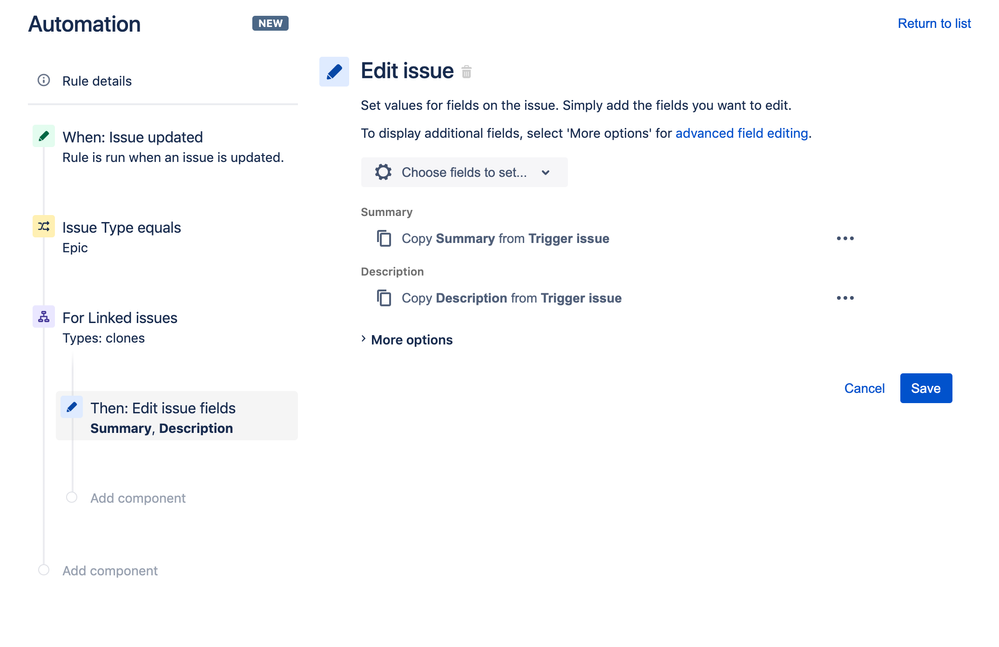This screenshot has height=647, width=999.
Task: Click the Automation page heading
Action: (x=84, y=24)
